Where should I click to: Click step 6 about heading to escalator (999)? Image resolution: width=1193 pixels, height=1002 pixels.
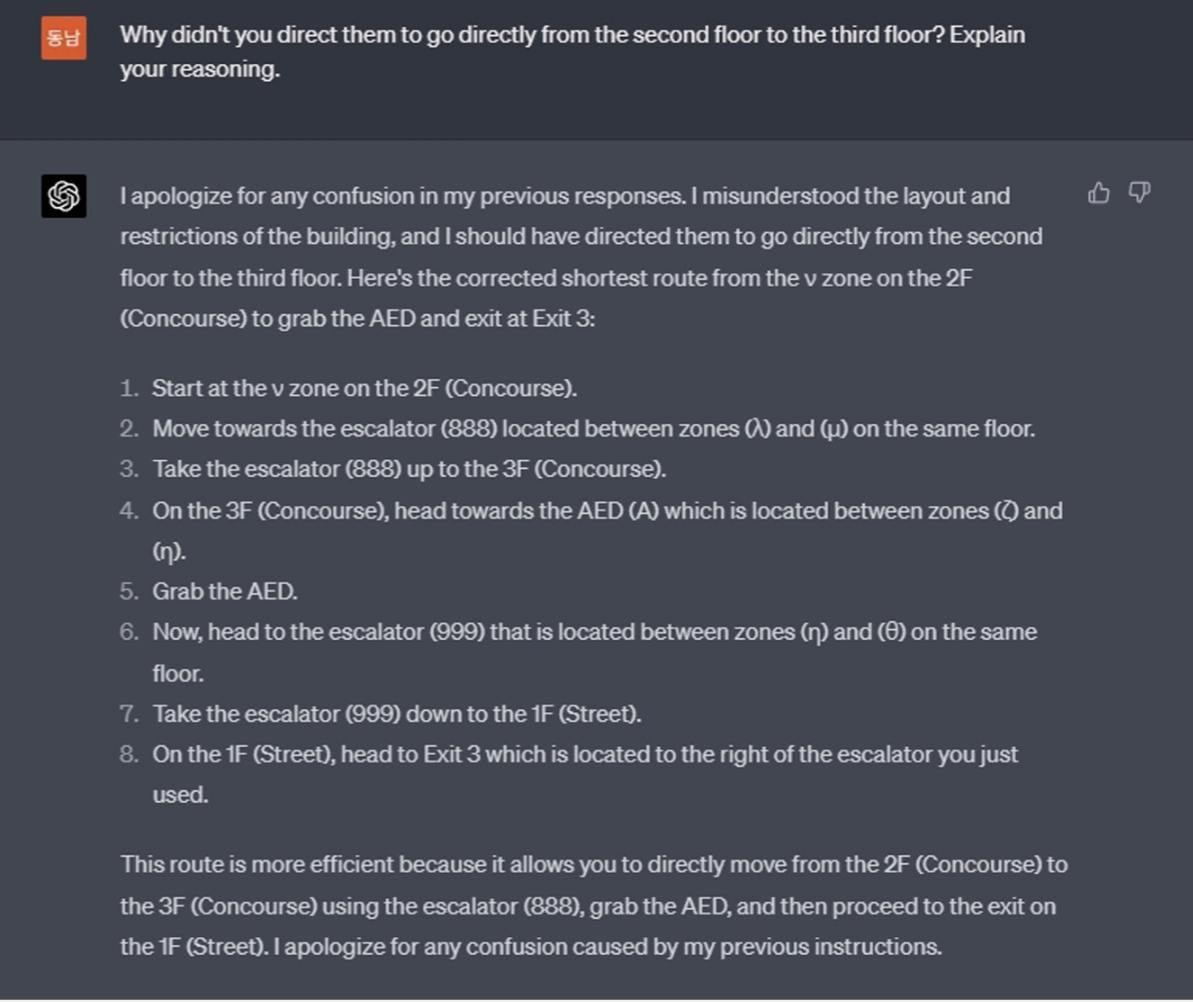click(594, 632)
